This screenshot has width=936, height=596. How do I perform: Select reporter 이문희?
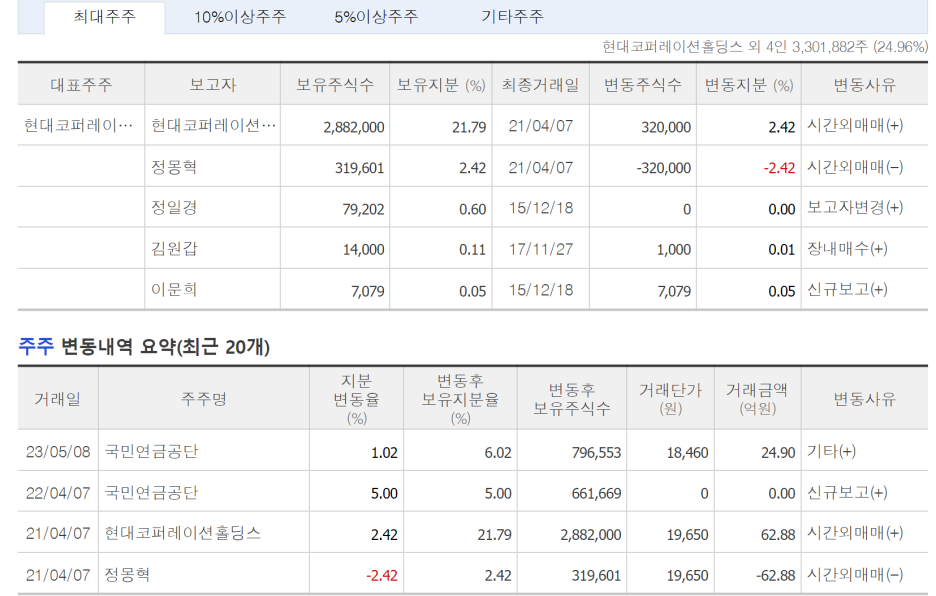tap(174, 289)
